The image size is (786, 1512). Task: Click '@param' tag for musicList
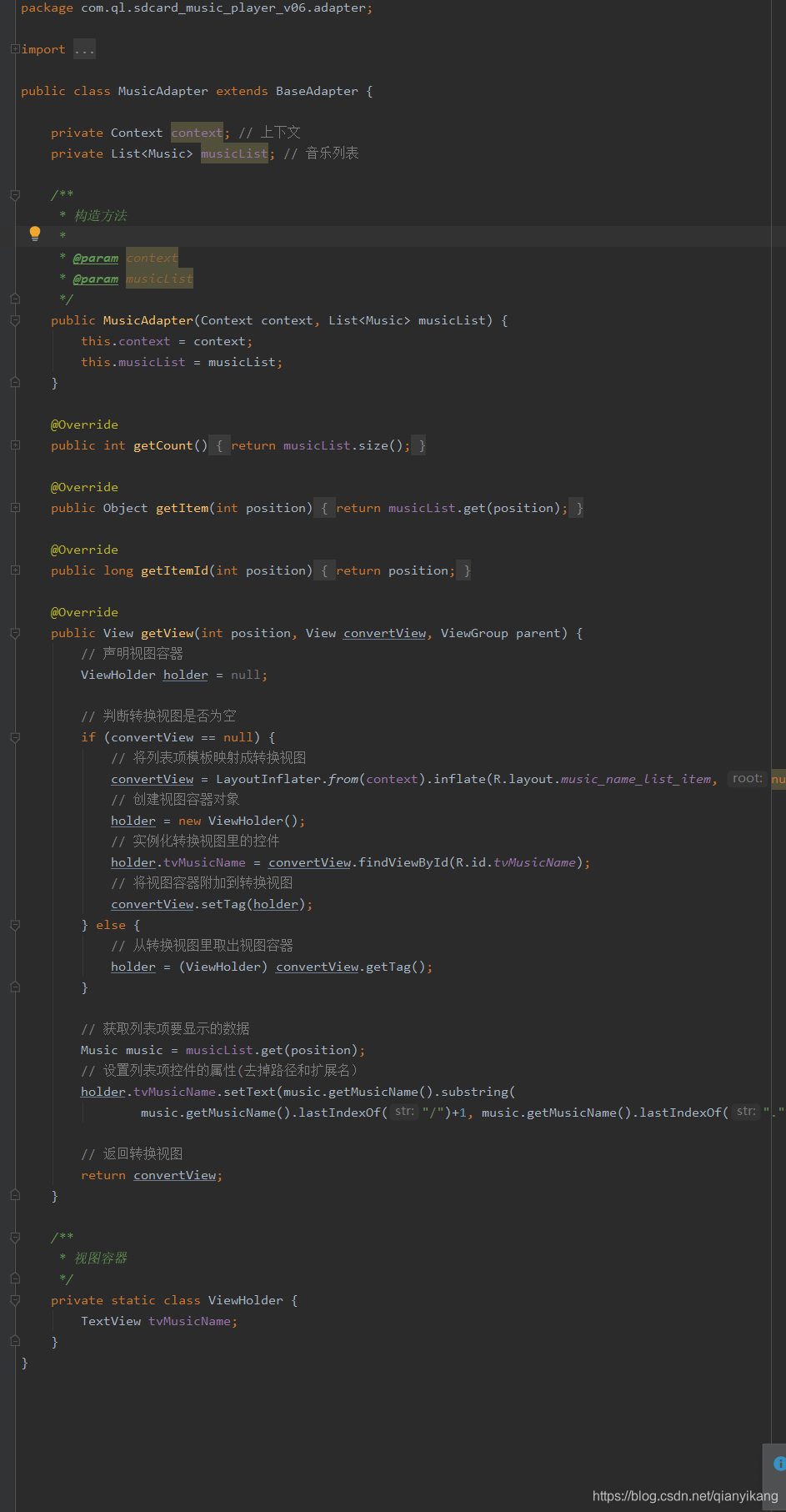tap(95, 279)
